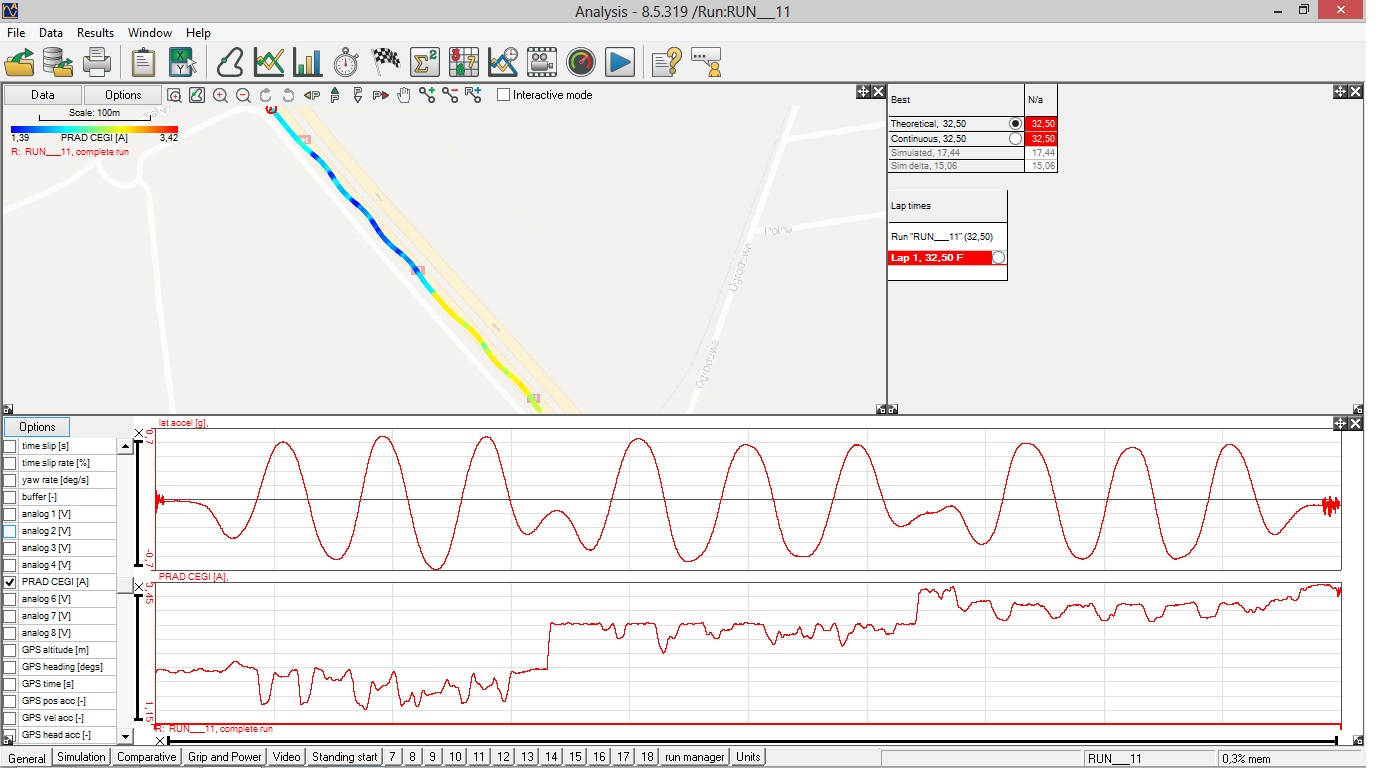Select the Continuous best radio button
1380x782 pixels.
pos(1016,139)
